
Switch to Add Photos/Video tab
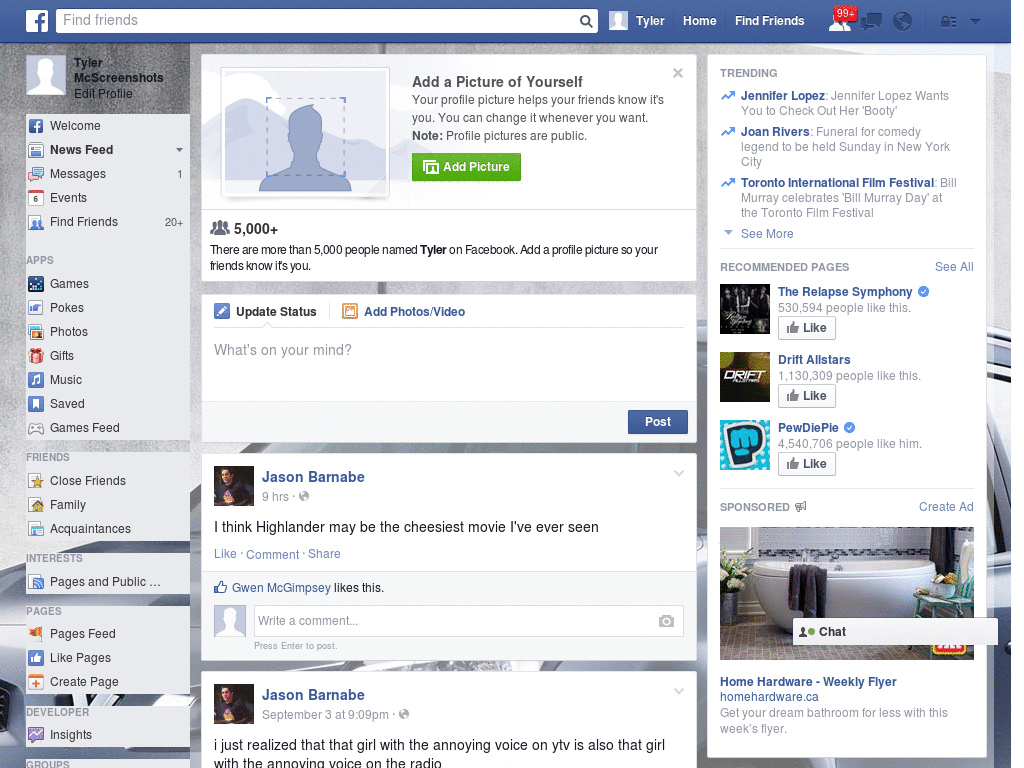click(404, 312)
